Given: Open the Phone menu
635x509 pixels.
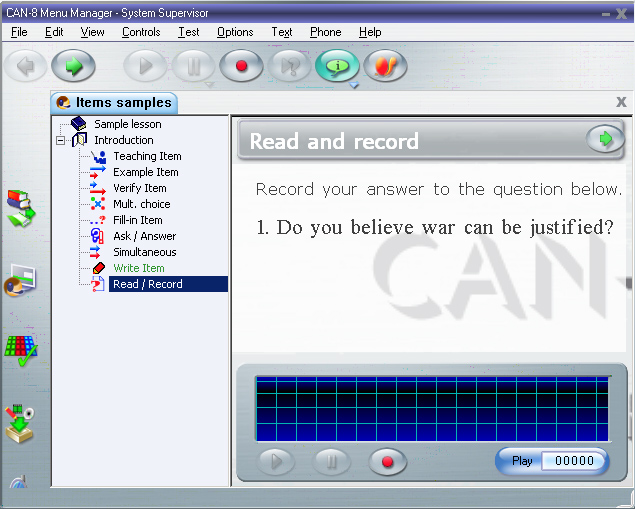Looking at the screenshot, I should point(326,32).
